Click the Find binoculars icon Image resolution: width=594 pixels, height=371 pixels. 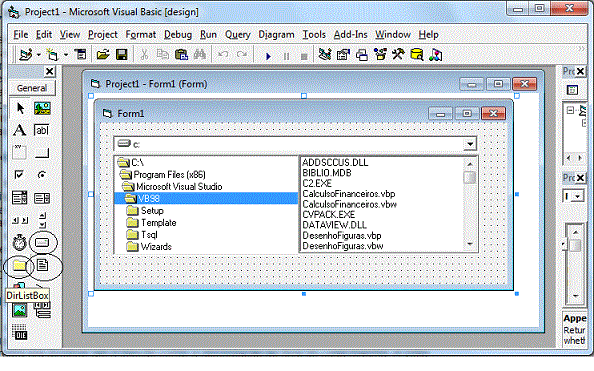pyautogui.click(x=200, y=55)
